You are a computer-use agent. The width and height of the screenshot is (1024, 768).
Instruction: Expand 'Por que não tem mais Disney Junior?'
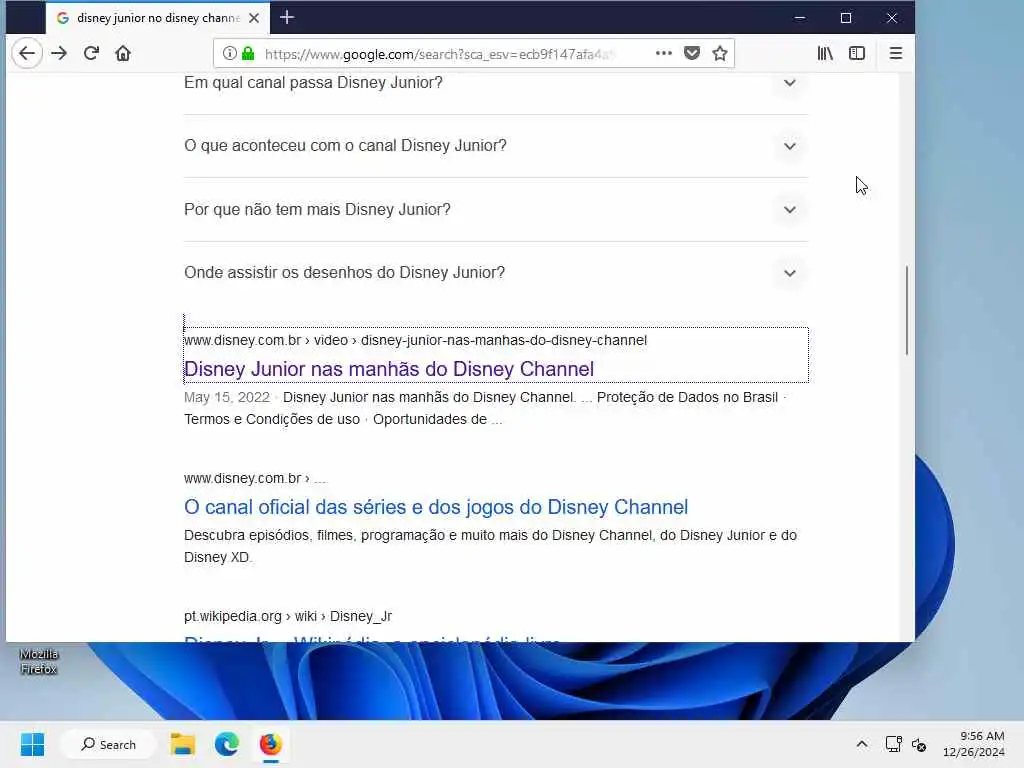496,210
